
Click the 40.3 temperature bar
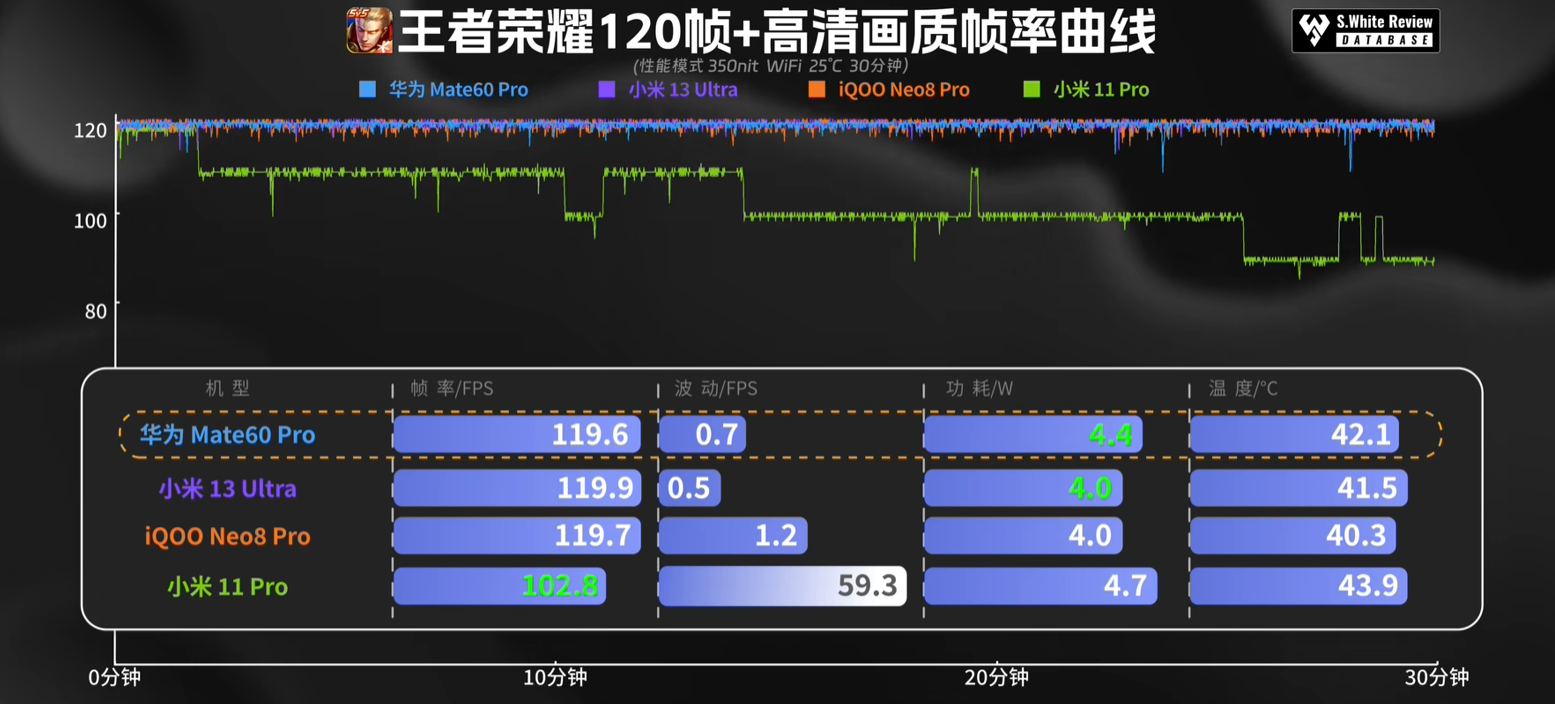1292,536
